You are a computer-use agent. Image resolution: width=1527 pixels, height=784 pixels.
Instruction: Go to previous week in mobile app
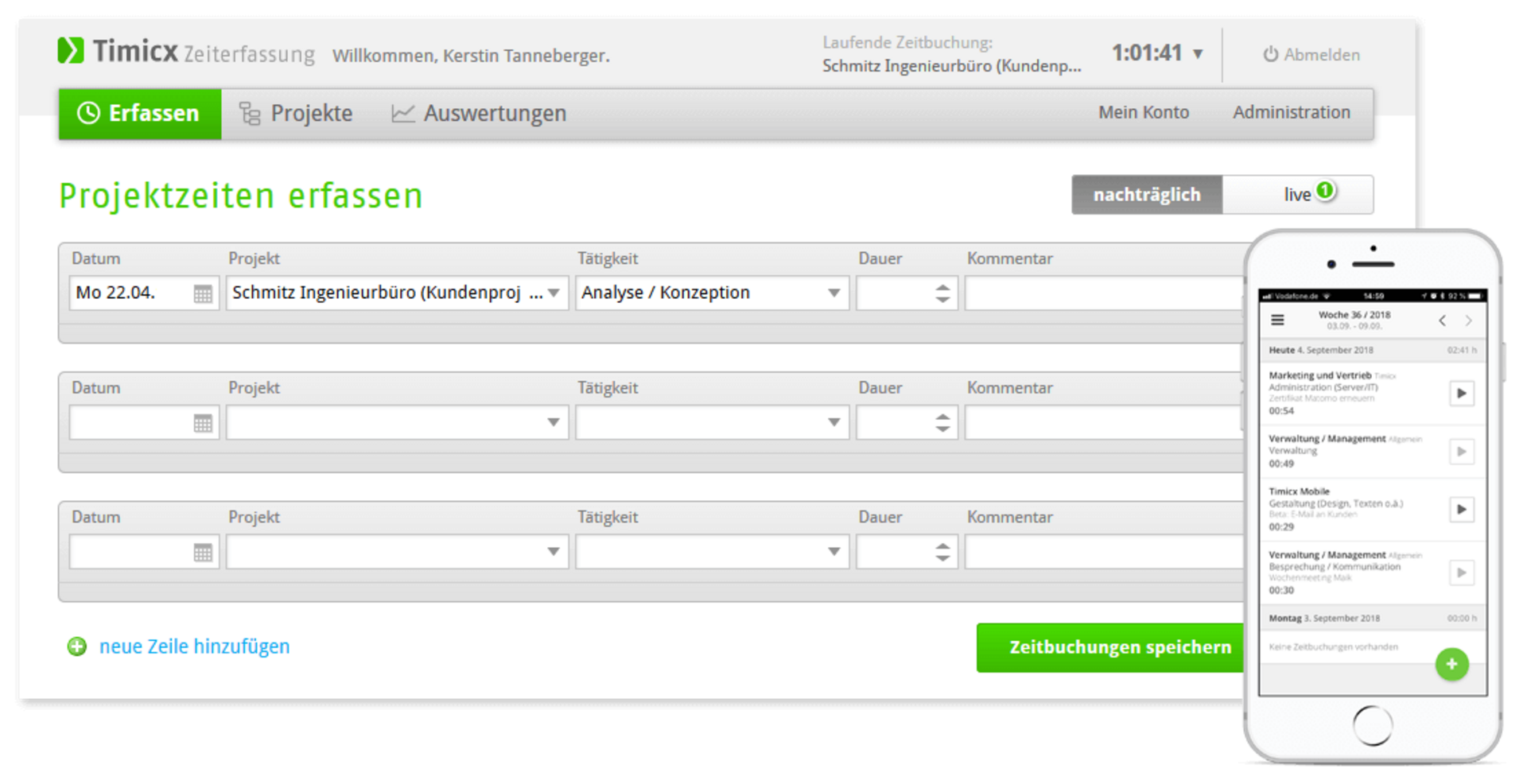point(1442,320)
